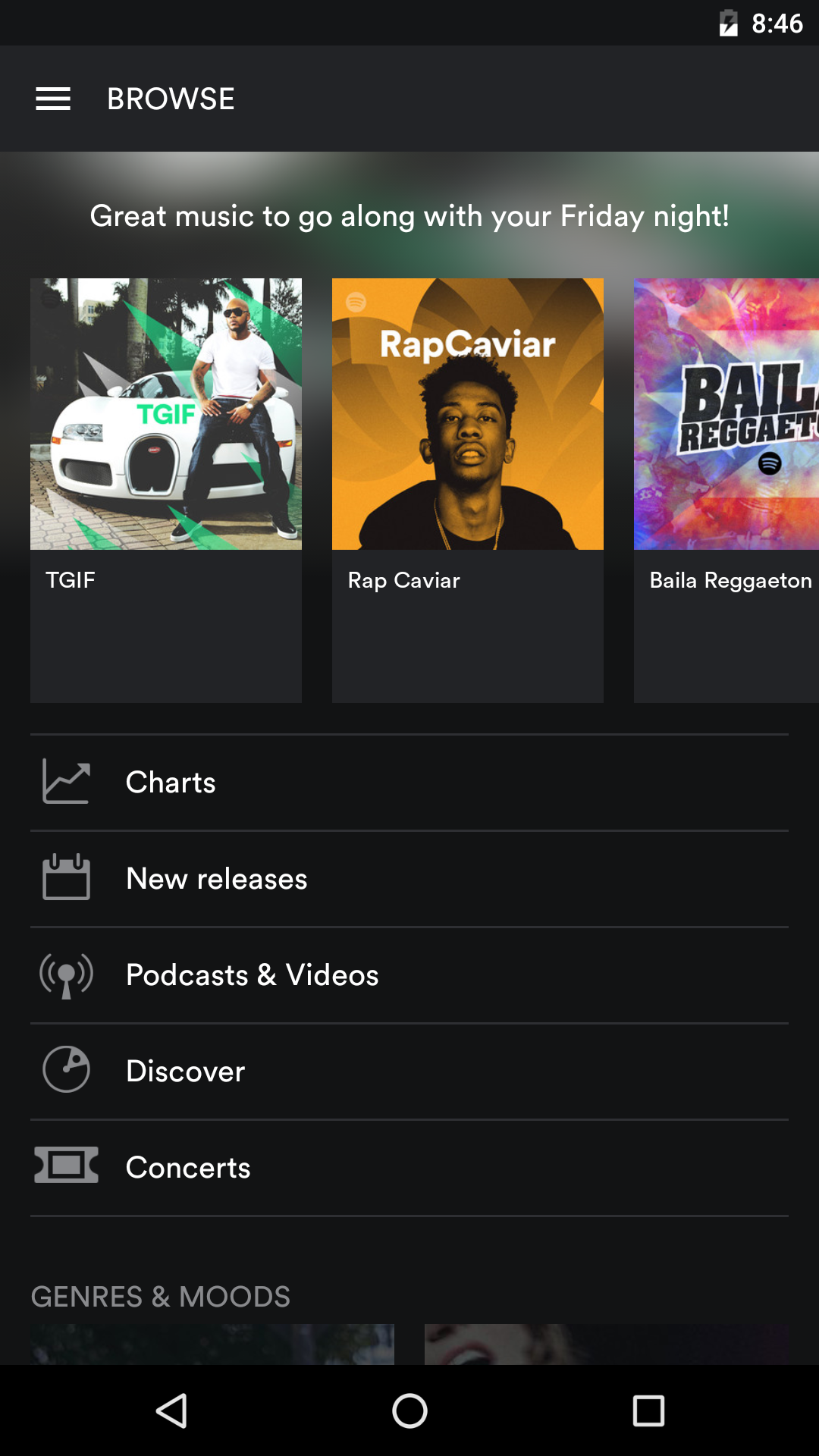Select the Discover text label
The width and height of the screenshot is (819, 1456).
click(186, 1072)
